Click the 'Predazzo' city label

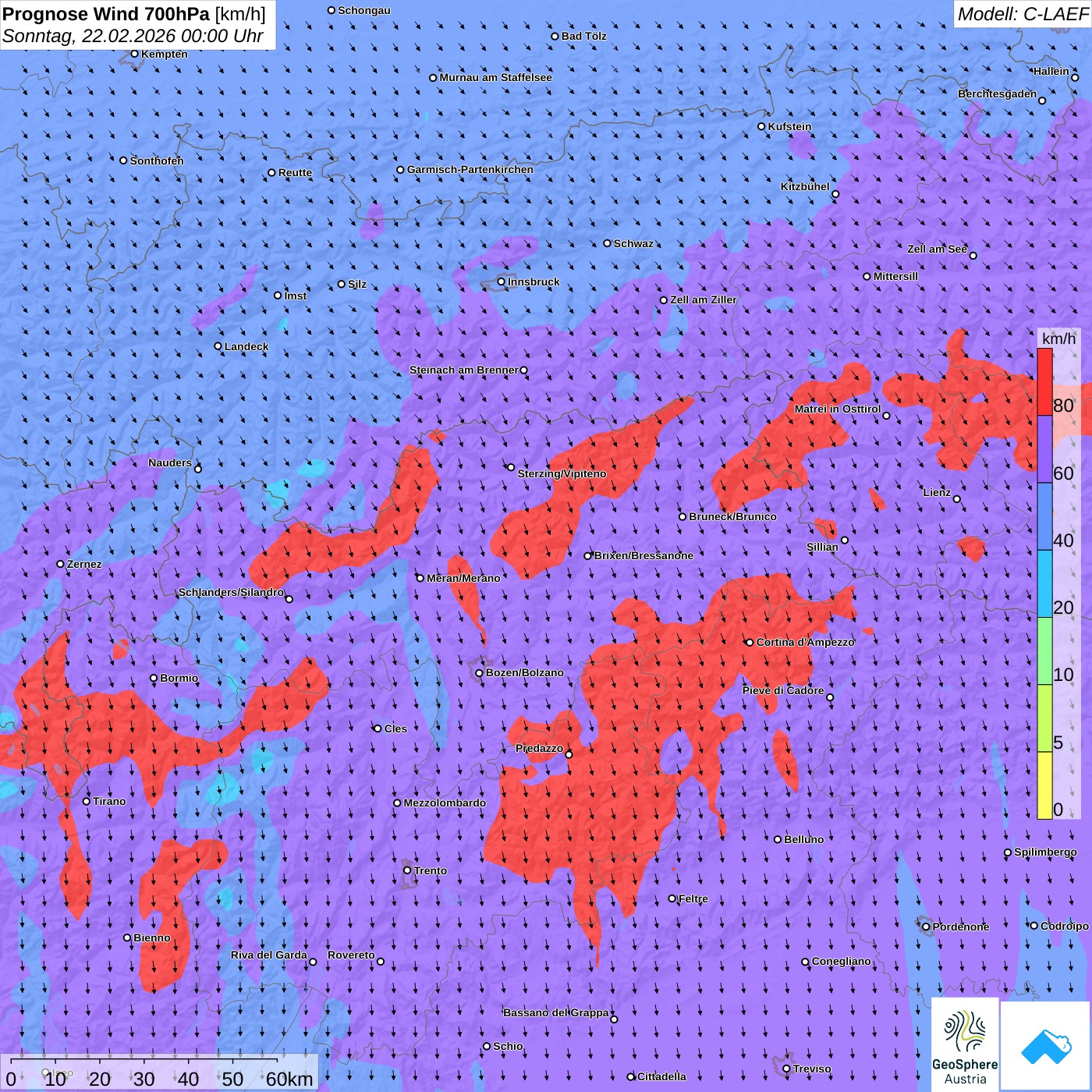pyautogui.click(x=539, y=748)
